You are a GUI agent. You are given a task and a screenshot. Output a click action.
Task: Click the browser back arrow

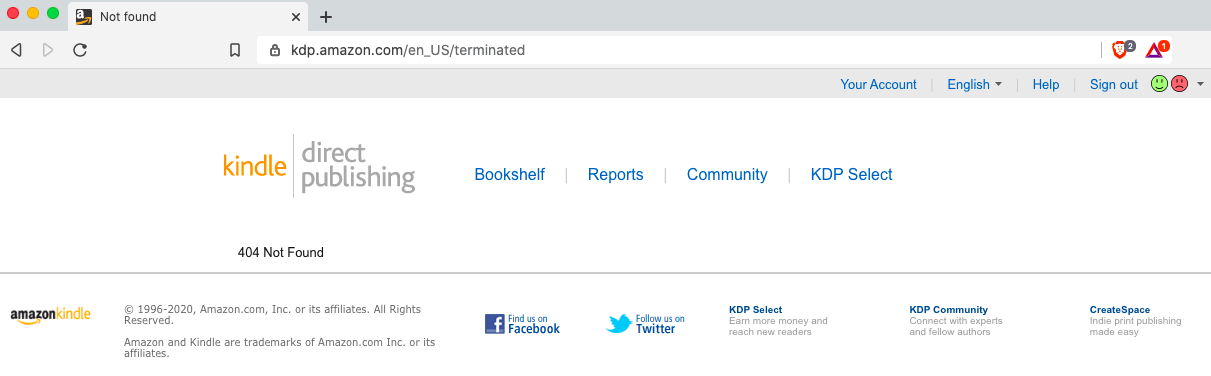pos(16,50)
